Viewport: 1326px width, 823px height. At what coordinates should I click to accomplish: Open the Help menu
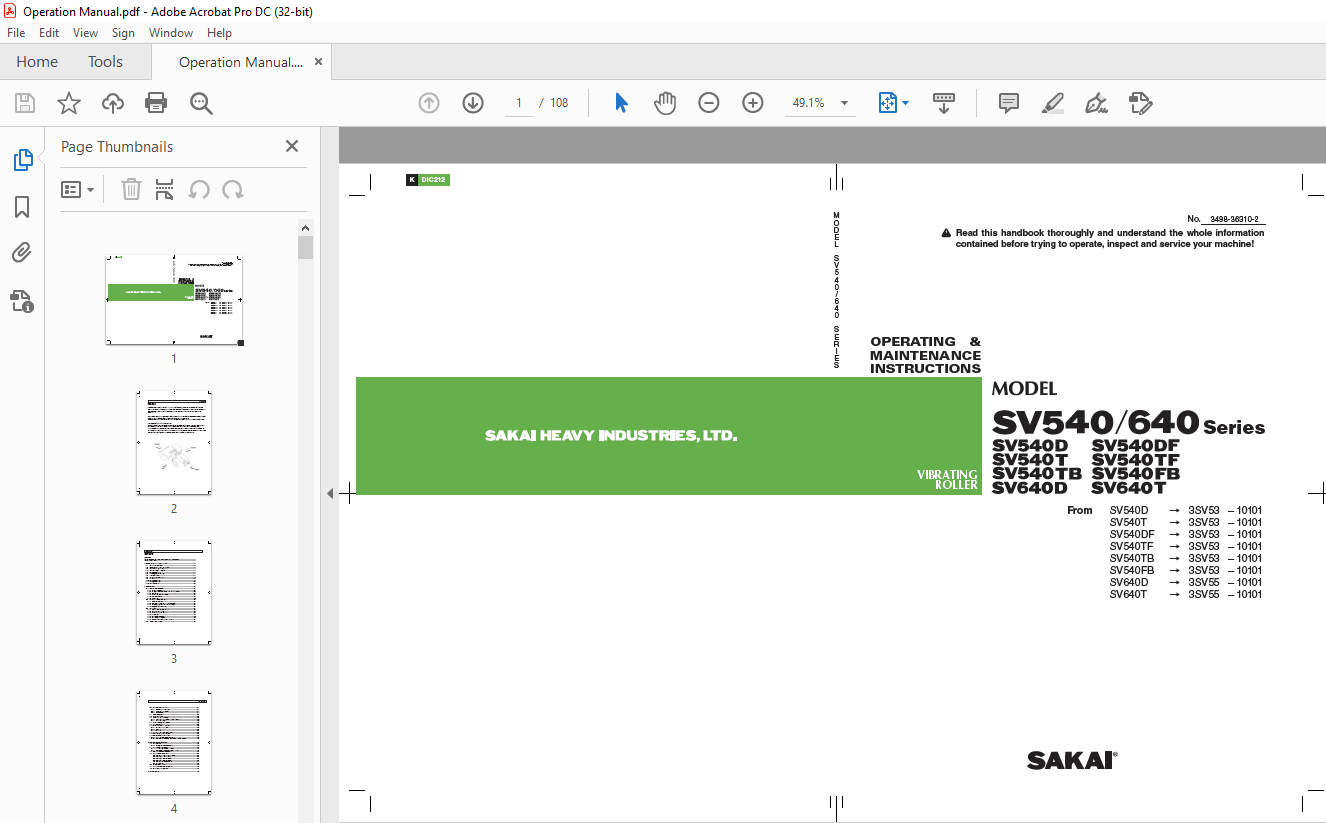tap(219, 33)
